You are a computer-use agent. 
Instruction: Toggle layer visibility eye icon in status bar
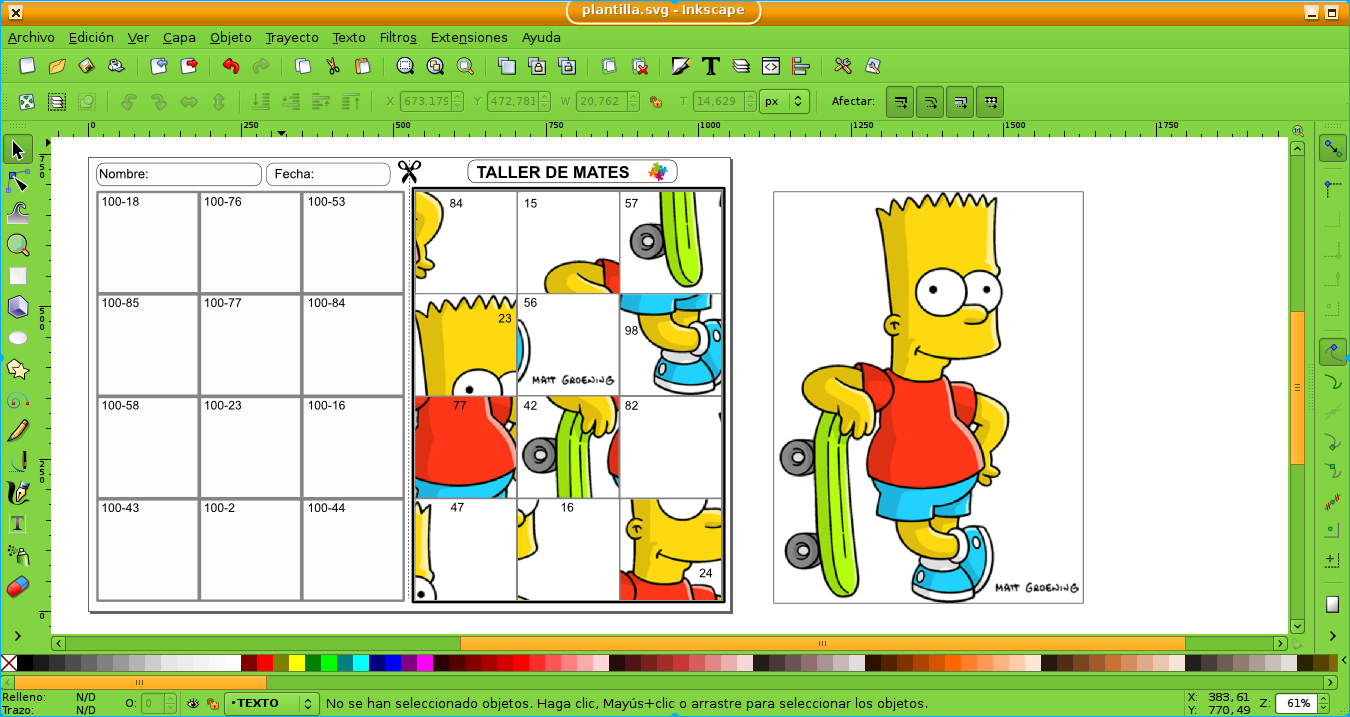coord(193,703)
